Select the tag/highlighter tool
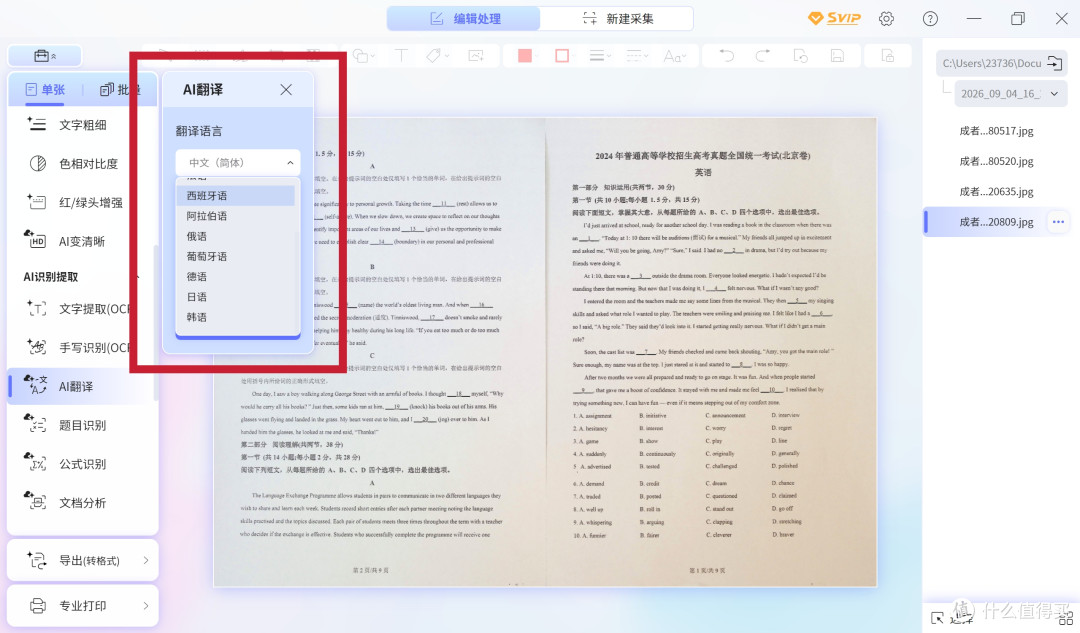This screenshot has width=1080, height=633. pyautogui.click(x=437, y=56)
